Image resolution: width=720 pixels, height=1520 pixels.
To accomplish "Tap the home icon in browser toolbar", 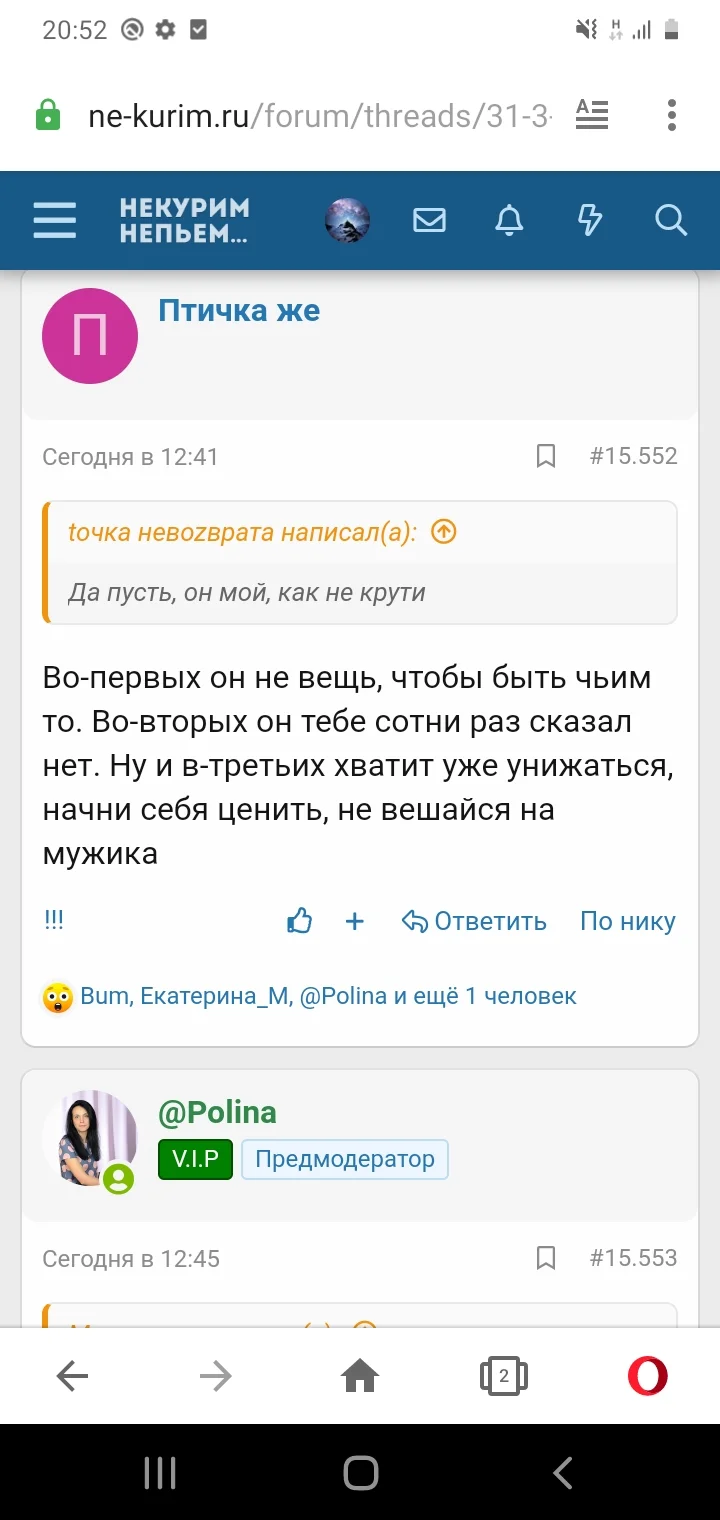I will click(360, 1375).
